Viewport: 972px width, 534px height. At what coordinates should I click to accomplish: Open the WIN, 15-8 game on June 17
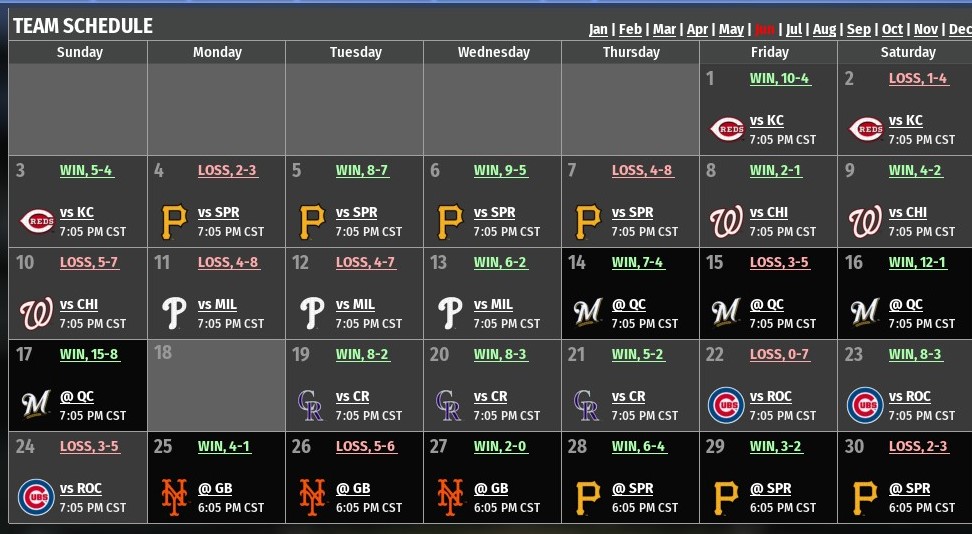(x=90, y=355)
